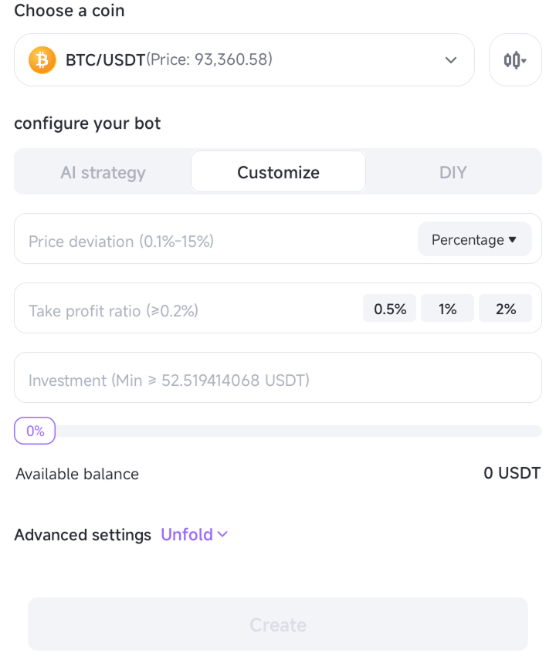The height and width of the screenshot is (657, 556).
Task: Click the 0 USDT available balance value
Action: click(x=512, y=473)
